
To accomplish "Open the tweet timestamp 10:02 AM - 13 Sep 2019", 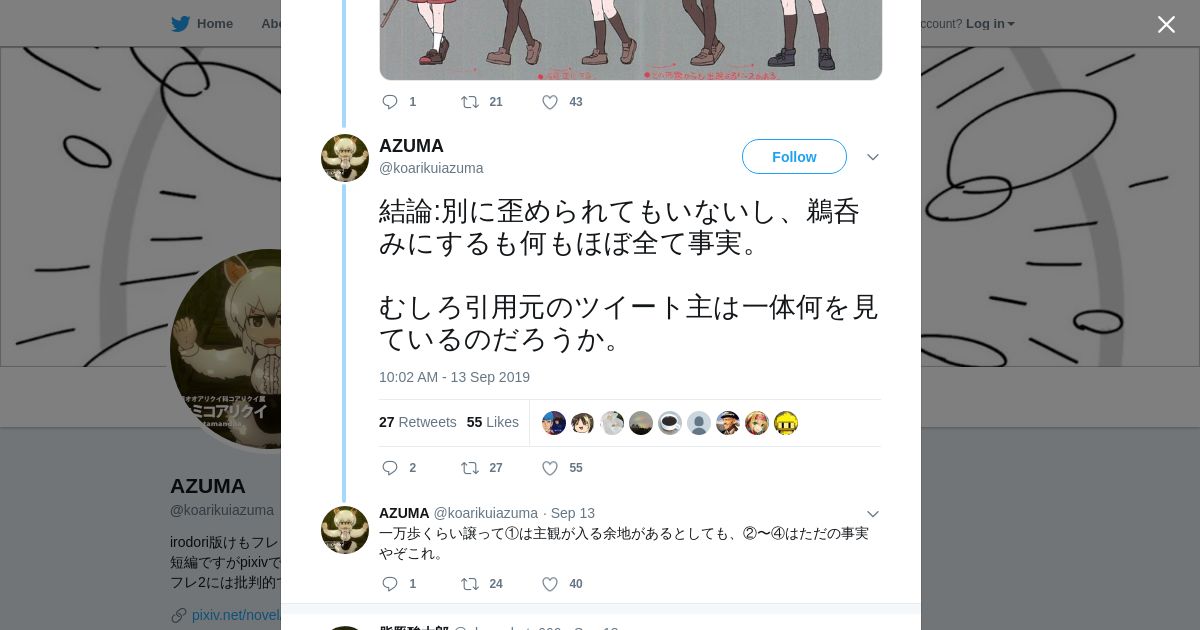I will coord(454,377).
